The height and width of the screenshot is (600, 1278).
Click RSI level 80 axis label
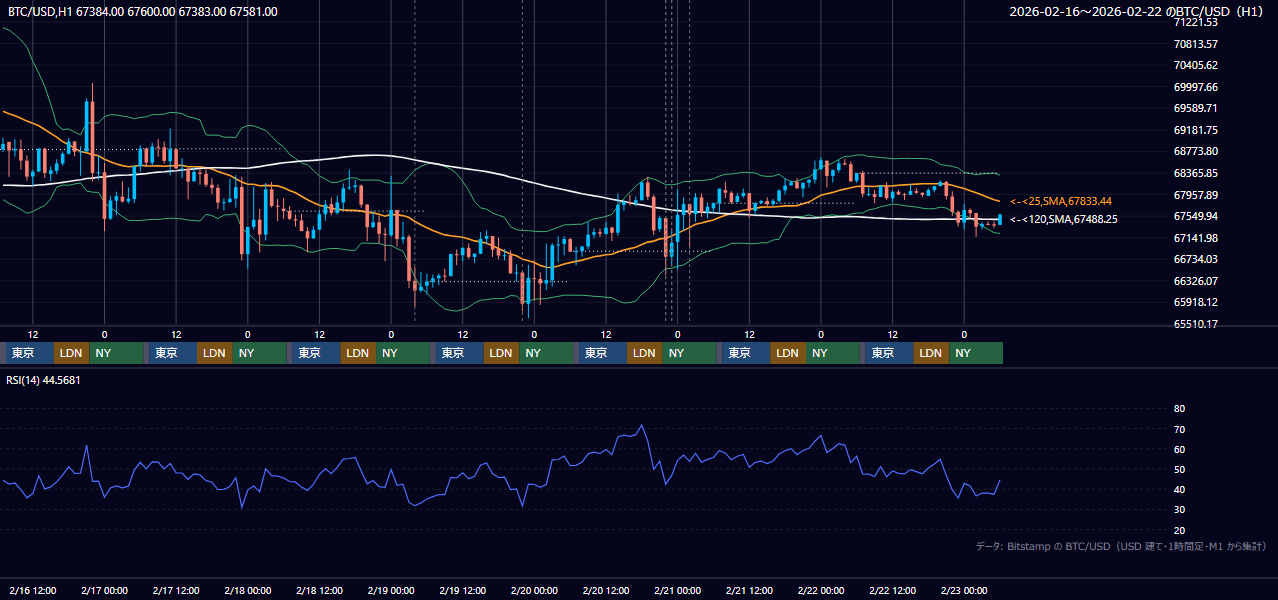(1179, 409)
